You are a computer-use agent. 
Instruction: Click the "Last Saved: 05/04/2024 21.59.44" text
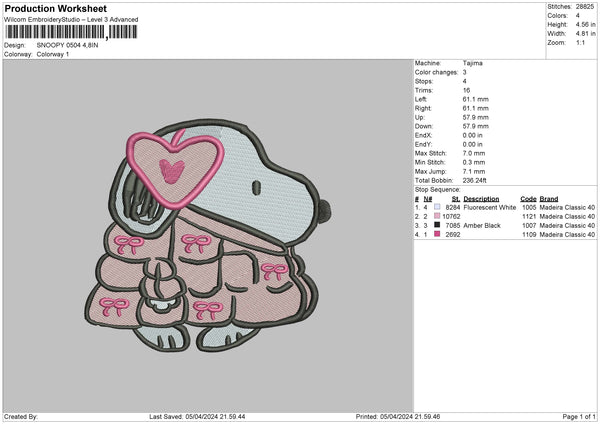coord(197,417)
